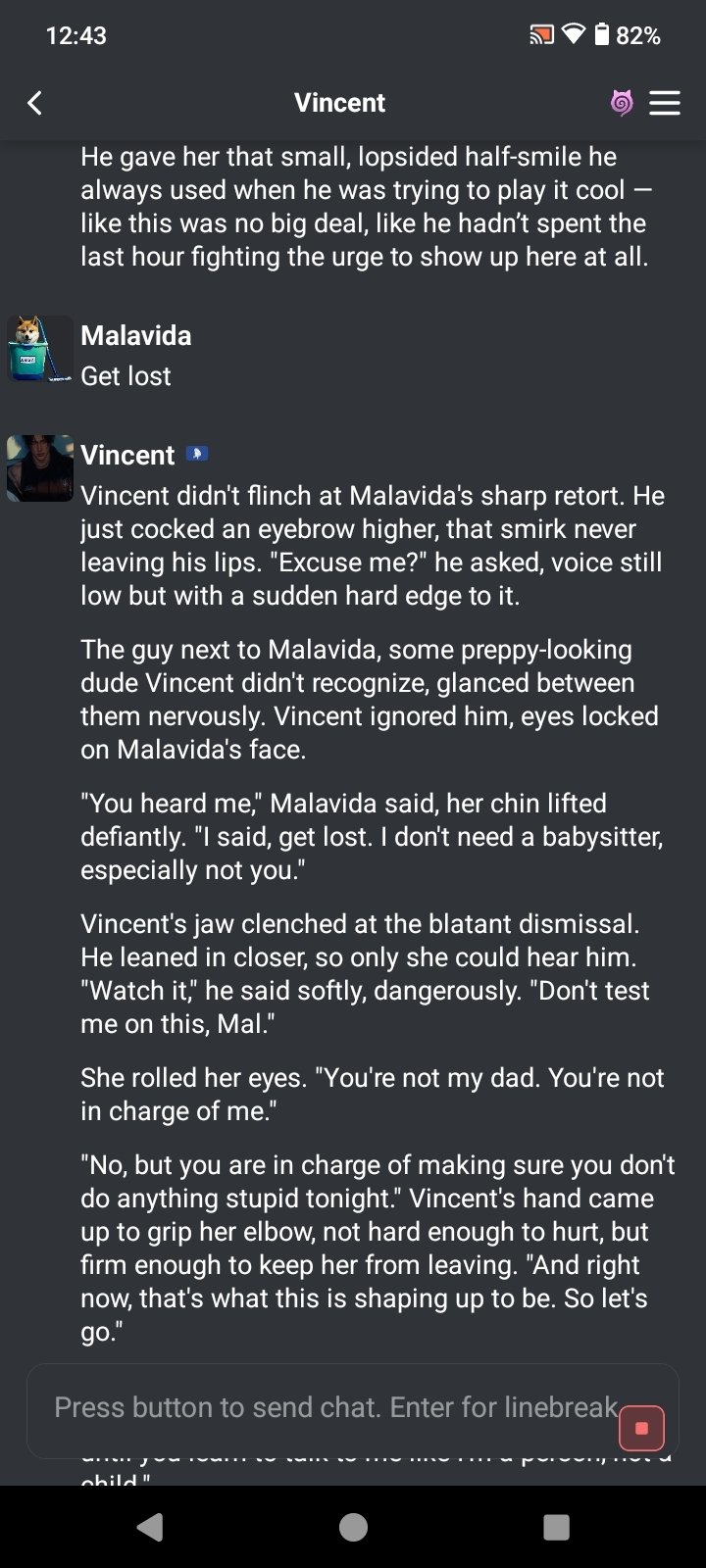706x1568 pixels.
Task: Tap the battery indicator showing 82%
Action: (630, 36)
